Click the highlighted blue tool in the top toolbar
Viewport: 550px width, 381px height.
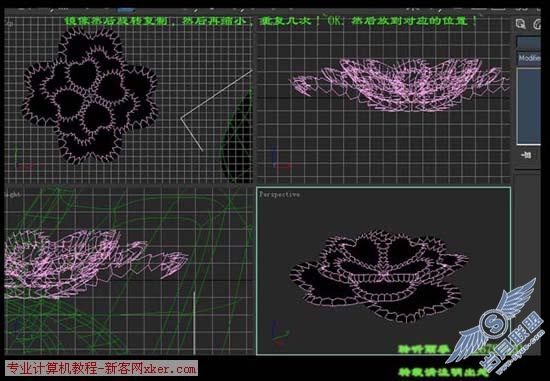pyautogui.click(x=126, y=10)
